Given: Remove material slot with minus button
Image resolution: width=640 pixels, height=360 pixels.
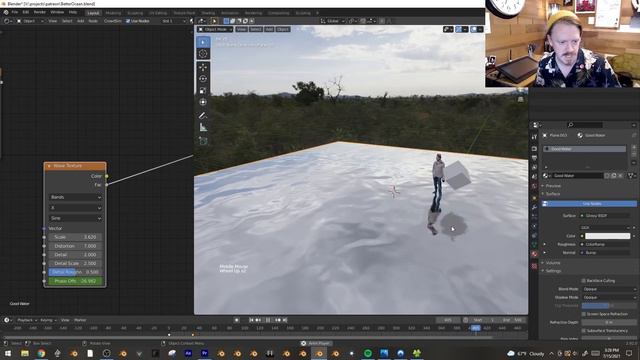Looking at the screenshot, I should (634, 155).
